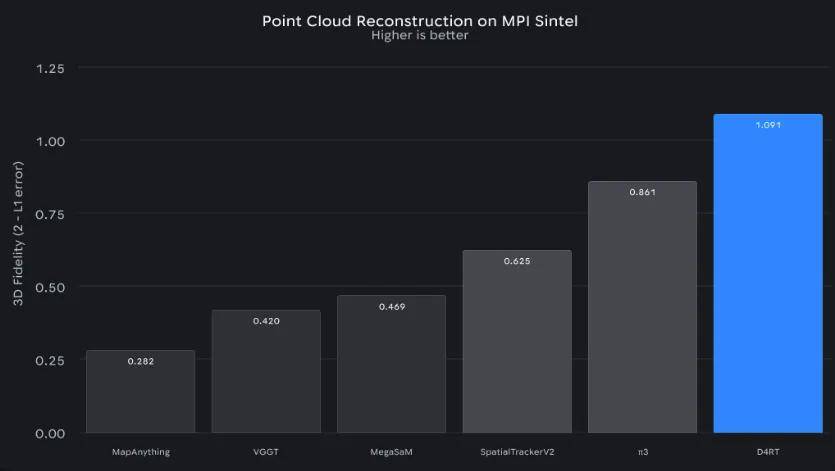The height and width of the screenshot is (471, 835).
Task: Click the 0.282 value label
Action: (140, 360)
